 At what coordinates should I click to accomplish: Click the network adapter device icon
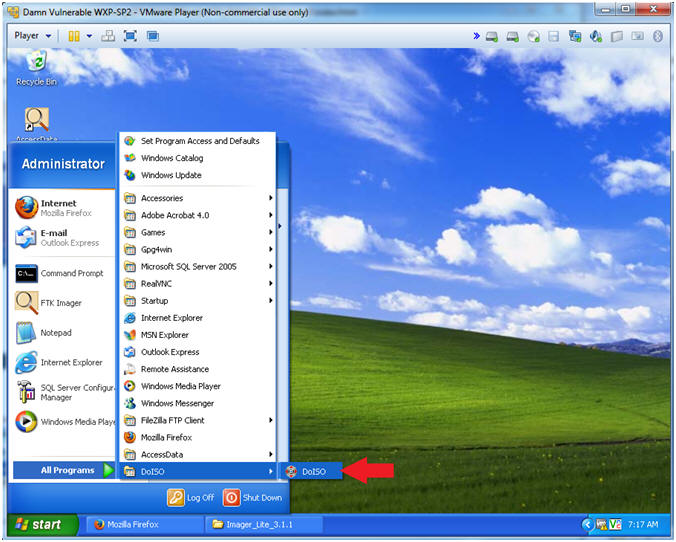[x=575, y=36]
